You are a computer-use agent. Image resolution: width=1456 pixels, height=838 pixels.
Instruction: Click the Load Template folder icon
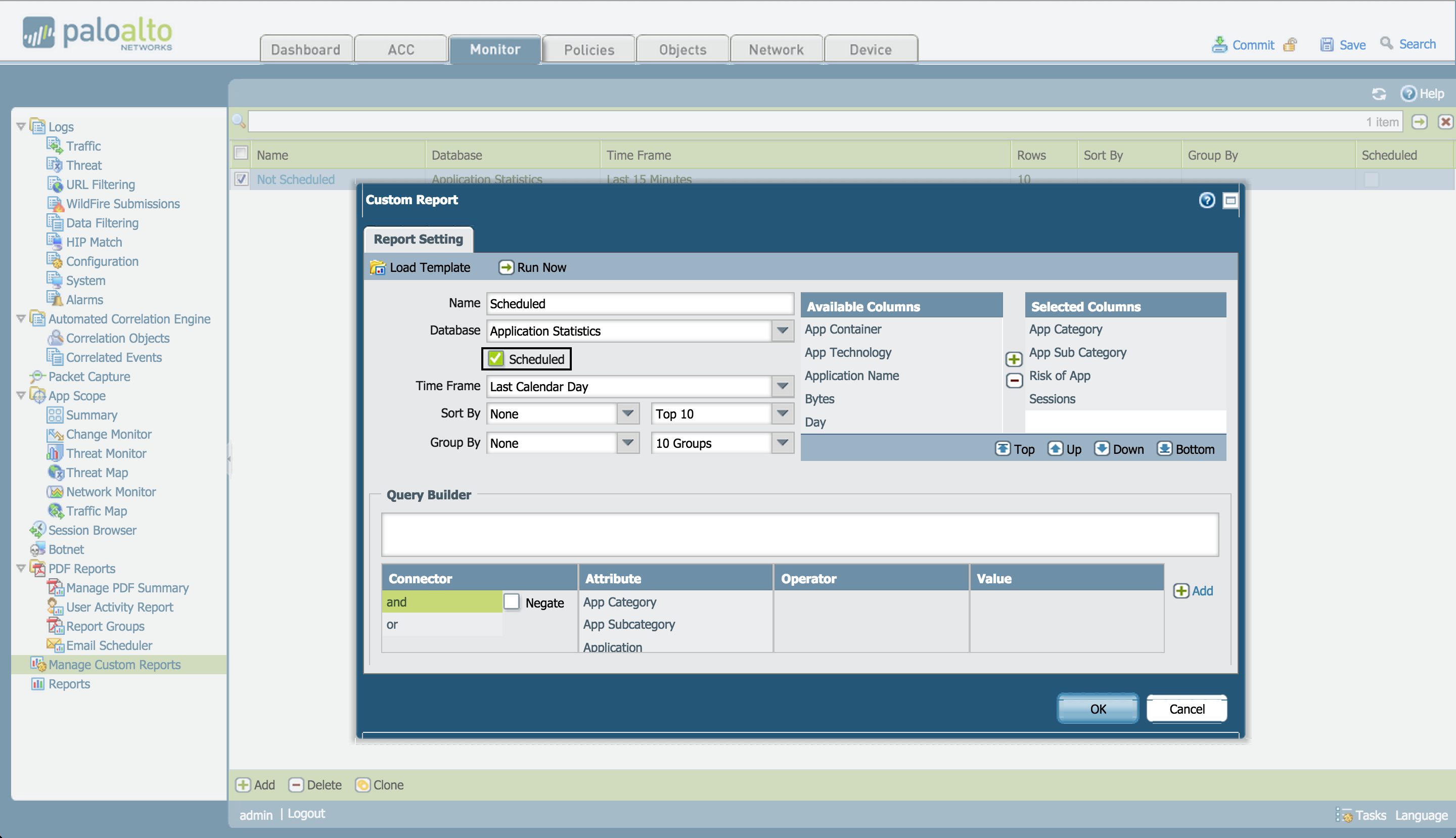378,268
